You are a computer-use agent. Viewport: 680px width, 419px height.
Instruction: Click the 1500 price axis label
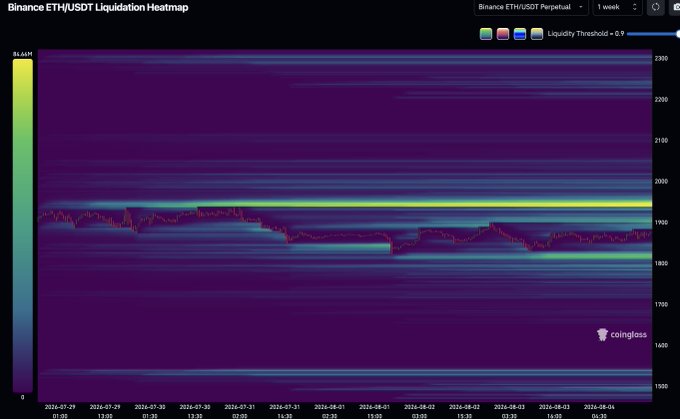click(x=661, y=386)
